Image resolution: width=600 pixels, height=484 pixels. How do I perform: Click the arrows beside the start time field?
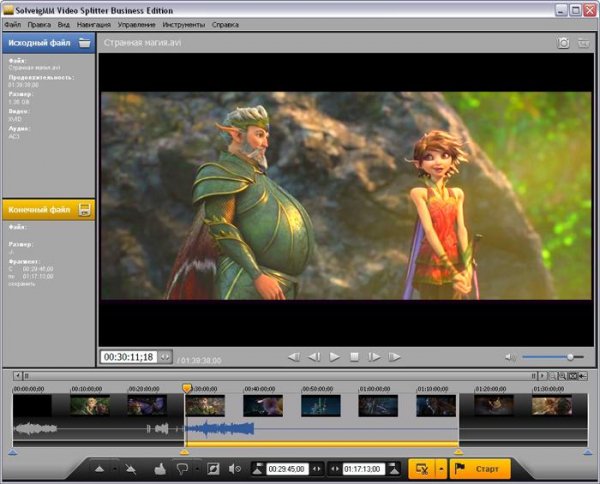(317, 469)
